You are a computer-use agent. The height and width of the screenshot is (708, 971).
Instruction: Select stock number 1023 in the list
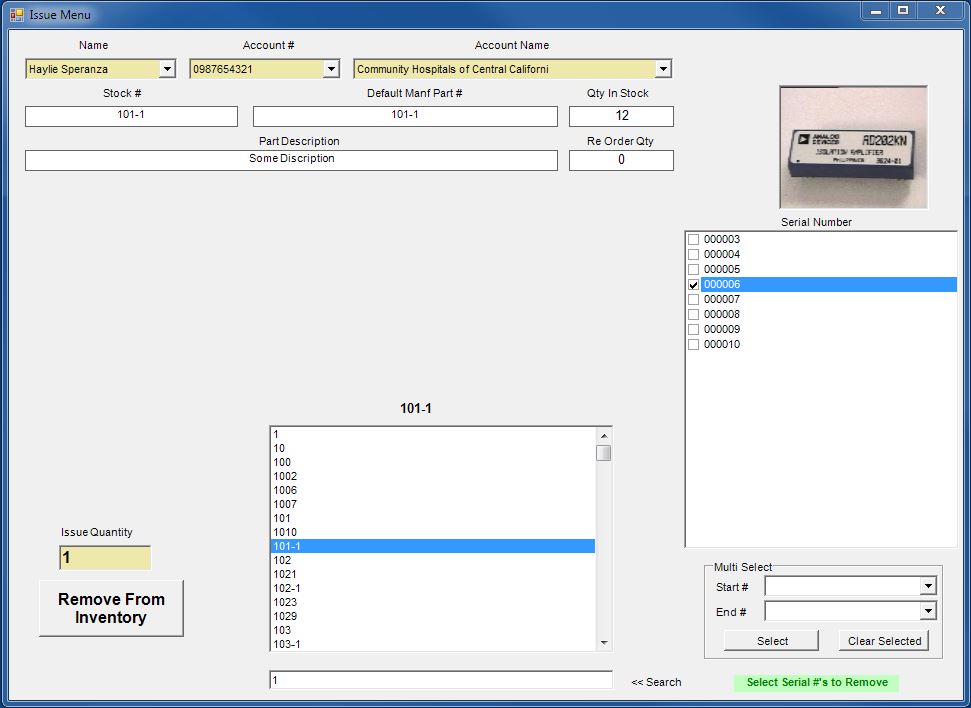285,602
